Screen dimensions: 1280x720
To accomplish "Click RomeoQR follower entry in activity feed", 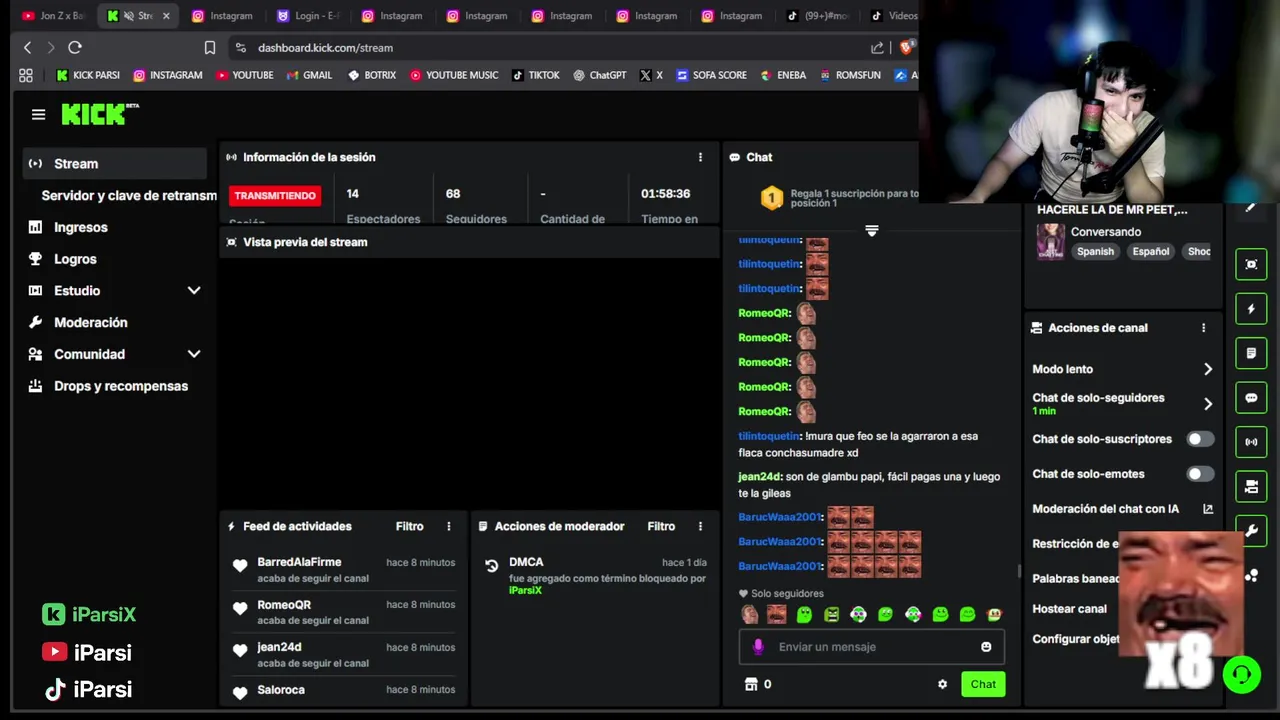I will (x=343, y=612).
